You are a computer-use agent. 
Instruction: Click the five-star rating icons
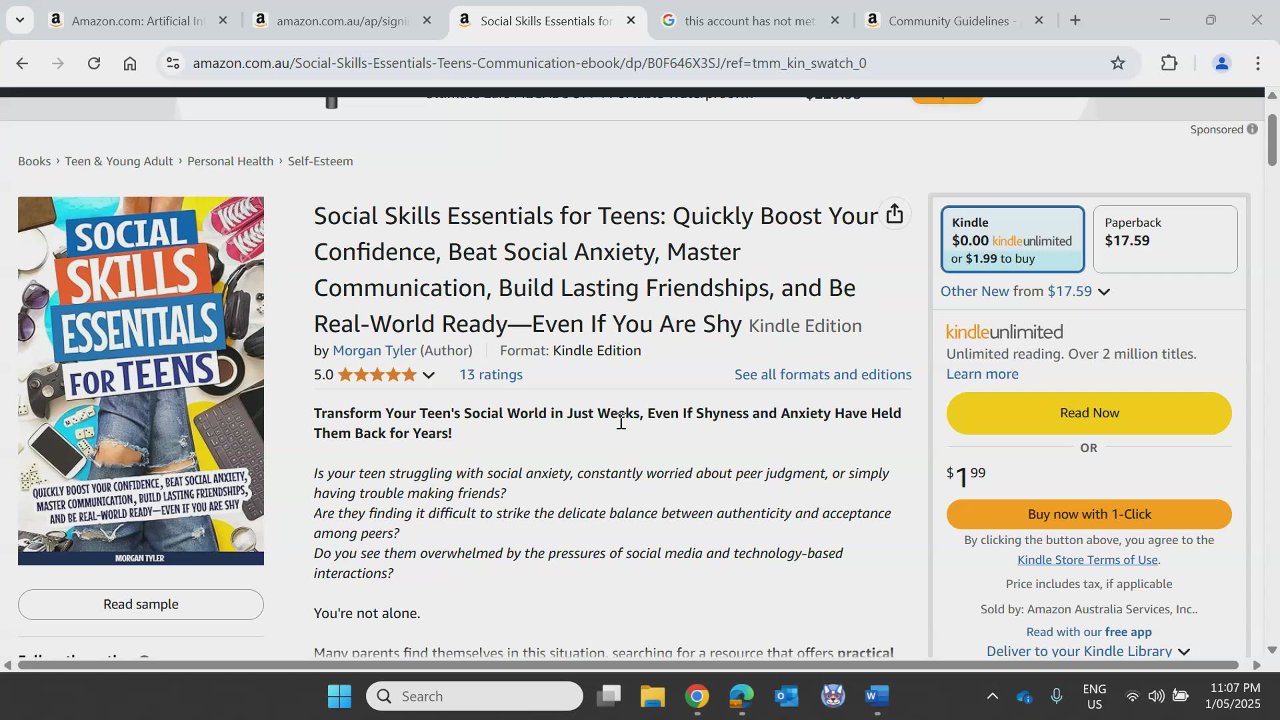pos(377,375)
